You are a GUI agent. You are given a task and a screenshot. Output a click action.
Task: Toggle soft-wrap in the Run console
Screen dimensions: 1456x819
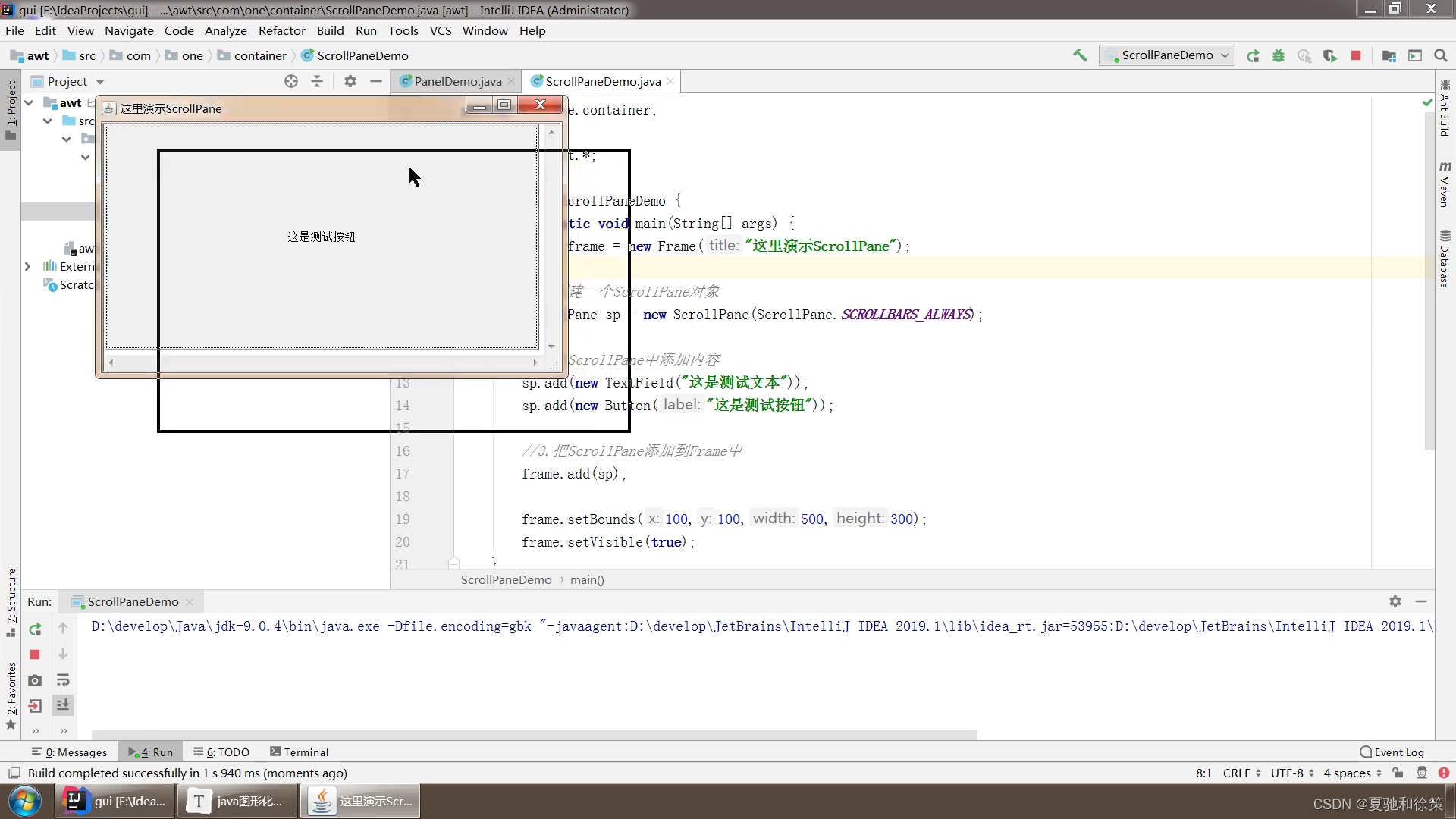[64, 680]
